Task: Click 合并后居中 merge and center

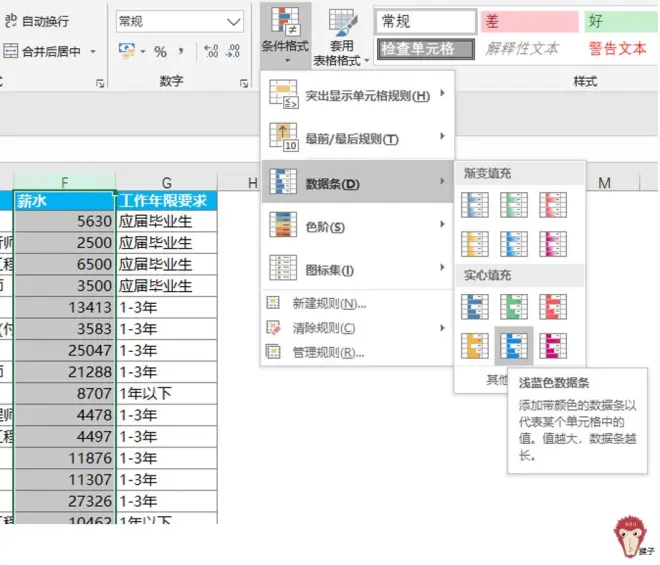Action: click(42, 51)
